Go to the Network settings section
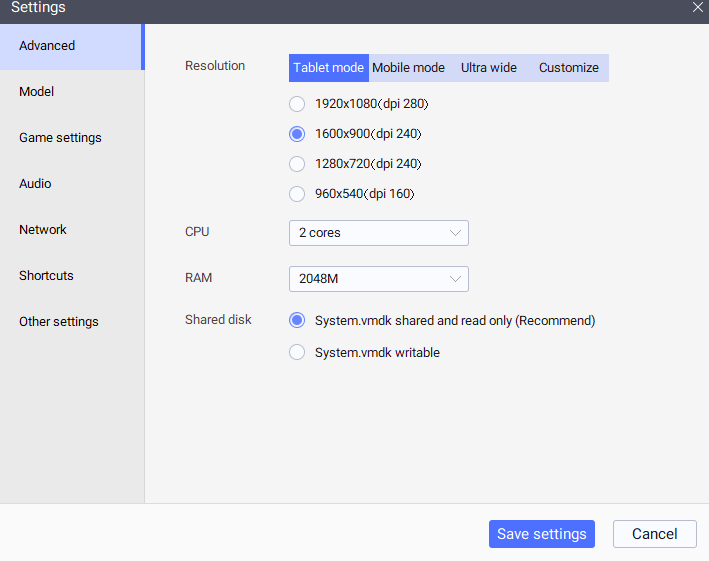The height and width of the screenshot is (561, 709). [72, 230]
